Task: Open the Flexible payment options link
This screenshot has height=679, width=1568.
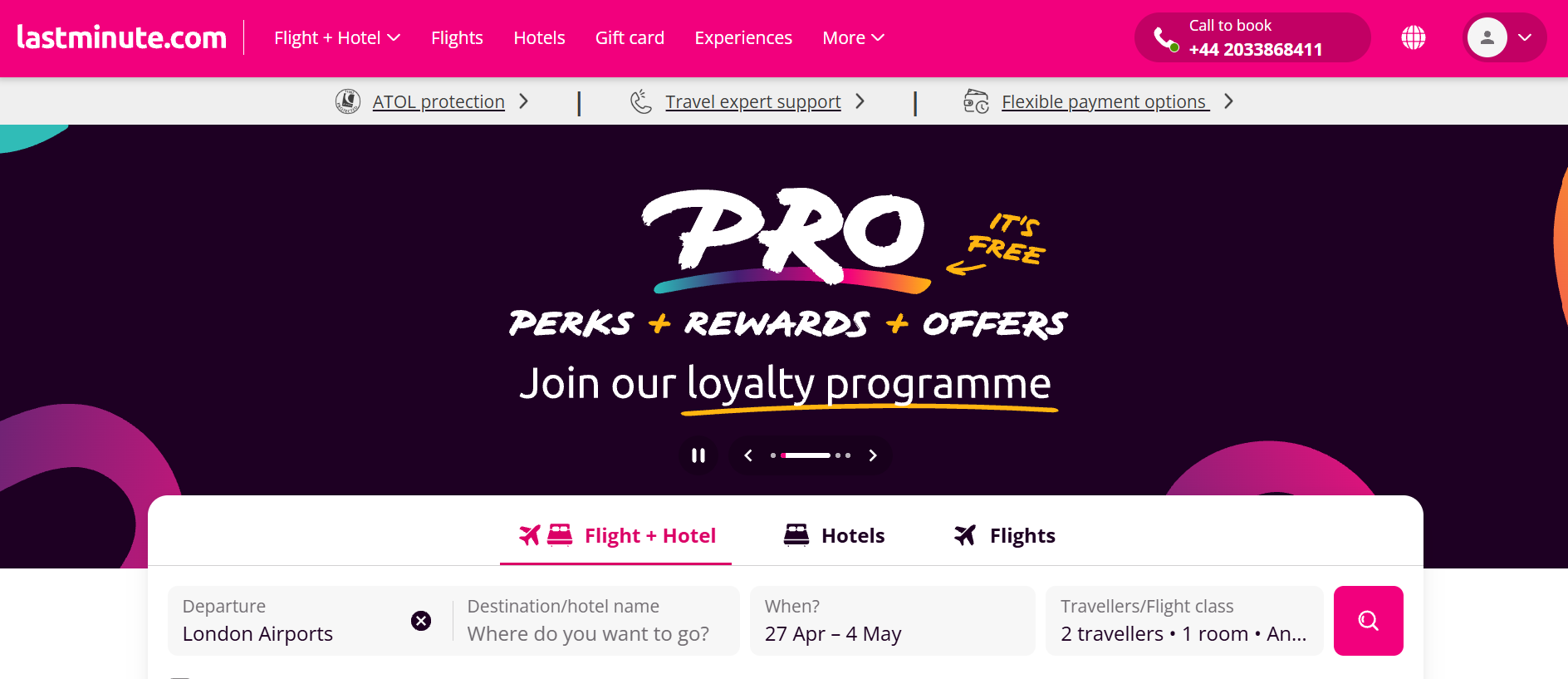Action: click(x=1105, y=101)
